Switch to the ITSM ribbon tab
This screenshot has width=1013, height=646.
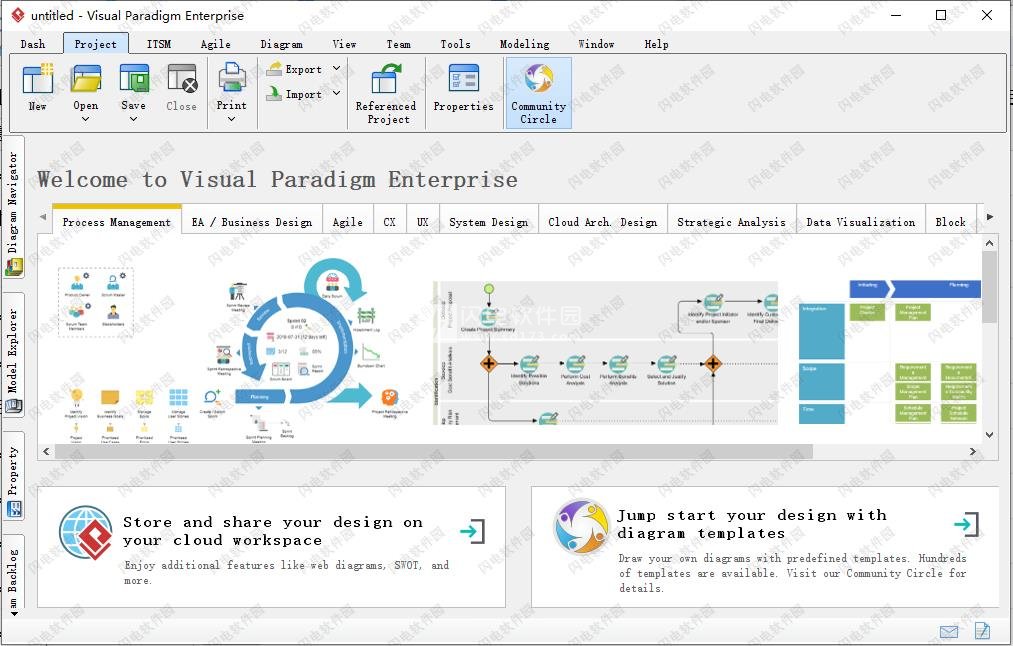pyautogui.click(x=159, y=44)
